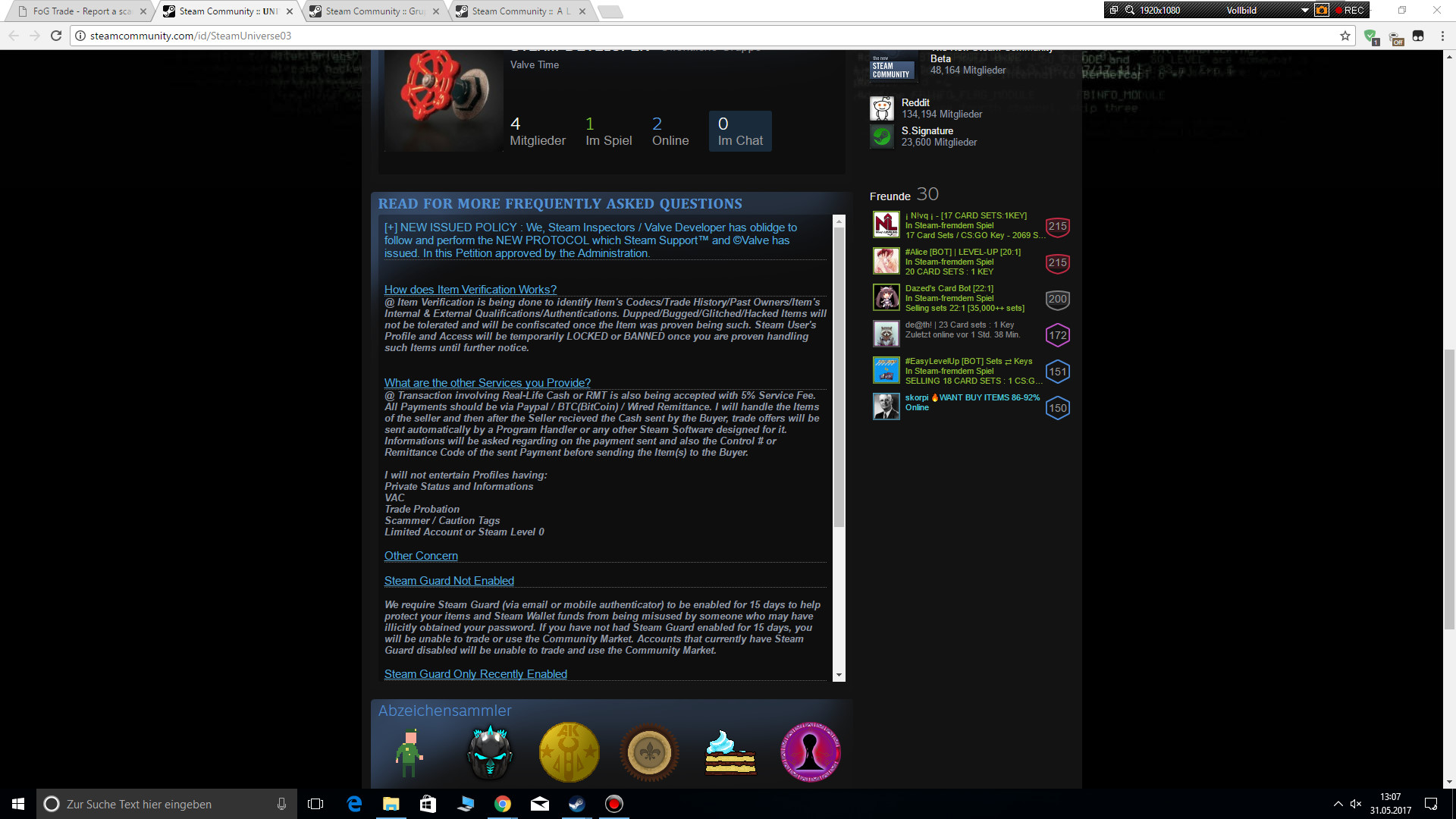The width and height of the screenshot is (1456, 819).
Task: Mute sound via system tray speaker icon
Action: click(x=1356, y=804)
